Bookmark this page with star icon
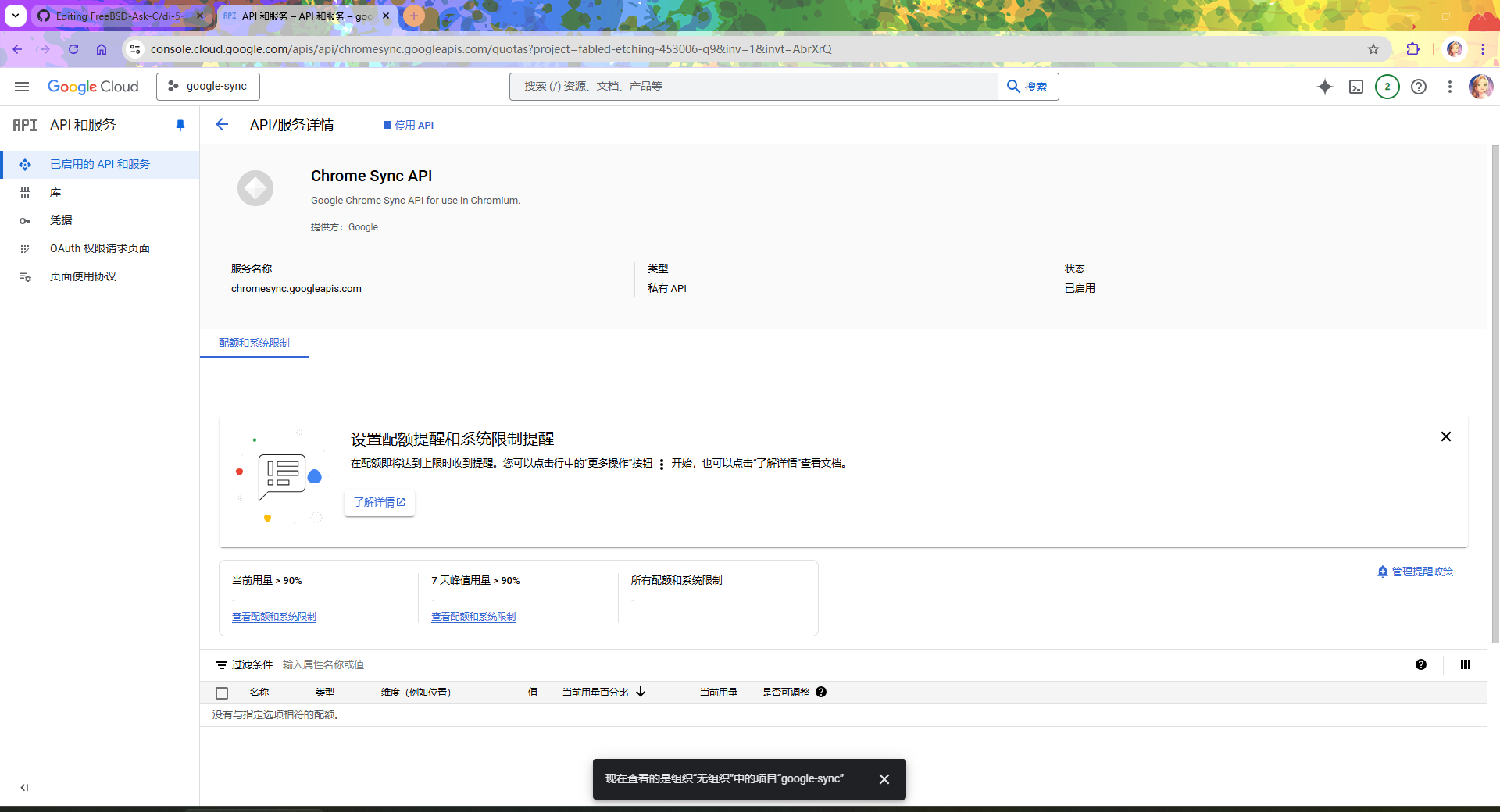Viewport: 1500px width, 812px height. pos(1373,49)
